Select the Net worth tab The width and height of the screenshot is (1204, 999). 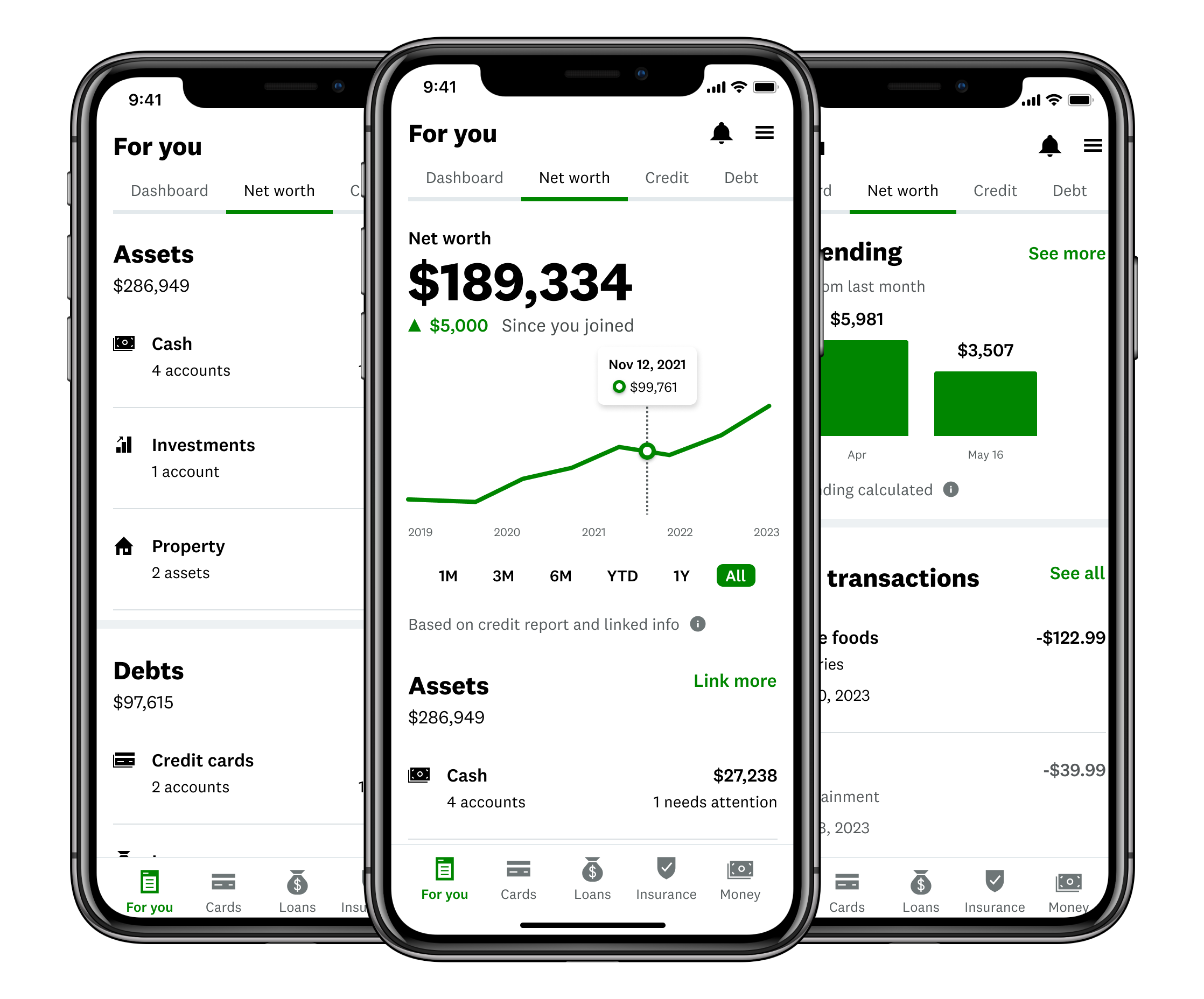point(573,177)
